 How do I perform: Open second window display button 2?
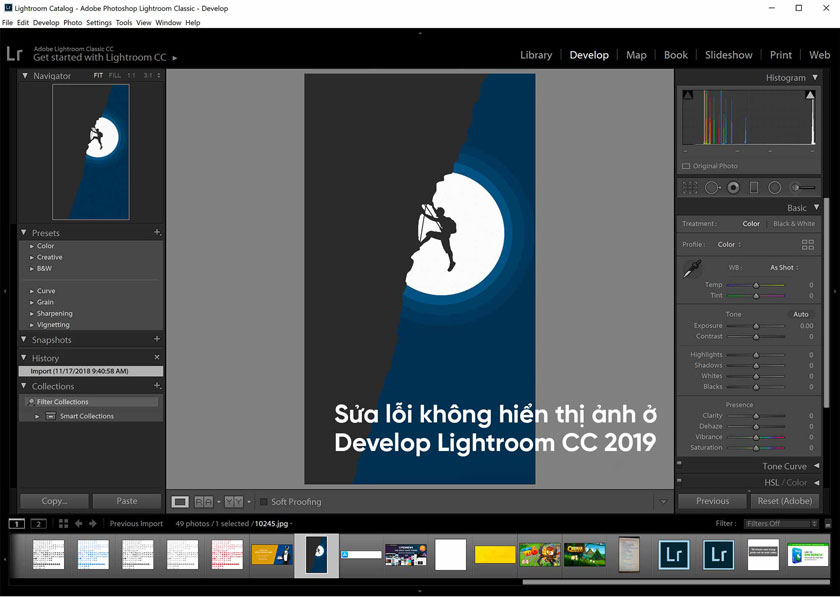click(39, 524)
